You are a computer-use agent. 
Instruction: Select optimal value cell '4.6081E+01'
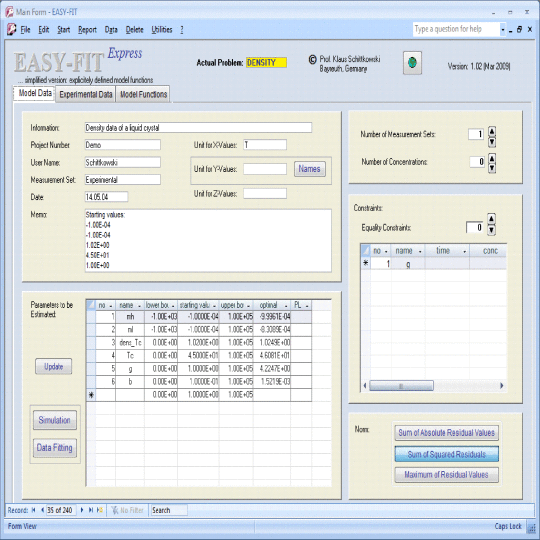pos(272,355)
